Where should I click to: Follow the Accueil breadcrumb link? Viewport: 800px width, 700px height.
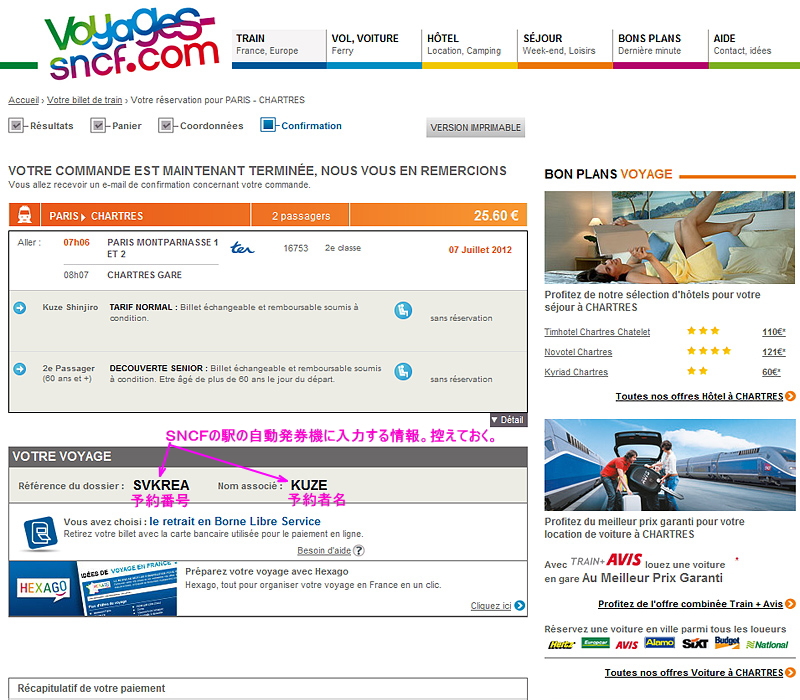[23, 100]
